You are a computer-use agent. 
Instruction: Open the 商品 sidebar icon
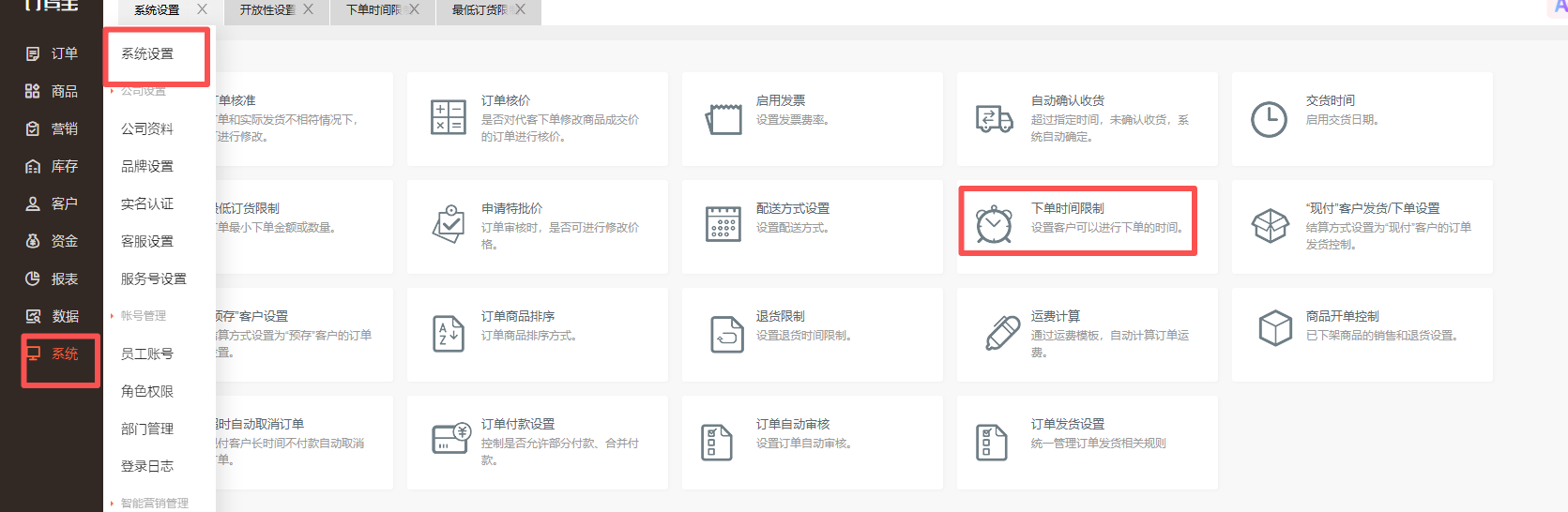[33, 91]
